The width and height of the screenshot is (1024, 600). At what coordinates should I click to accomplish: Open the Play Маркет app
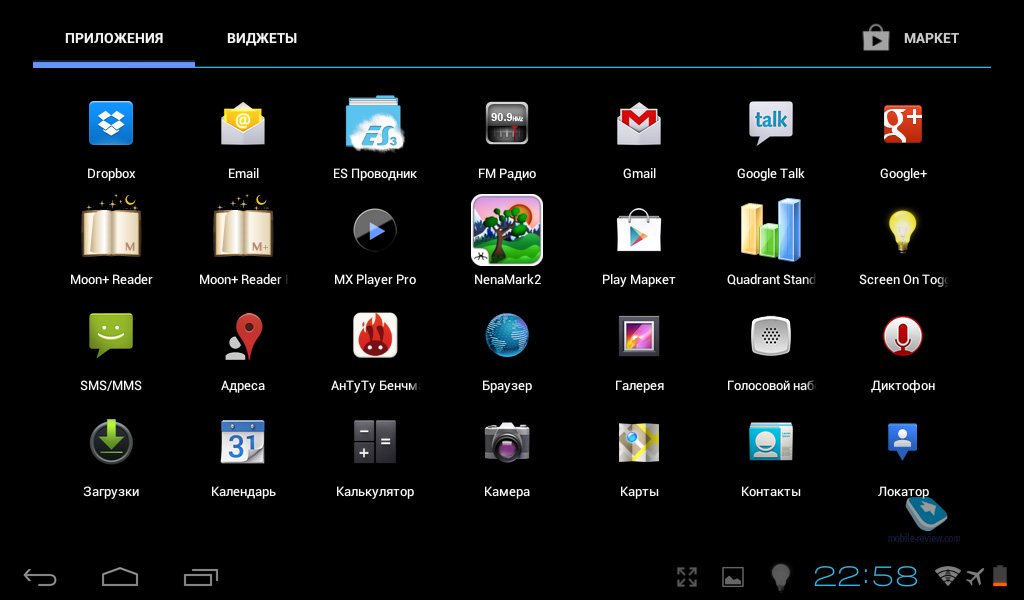click(639, 230)
